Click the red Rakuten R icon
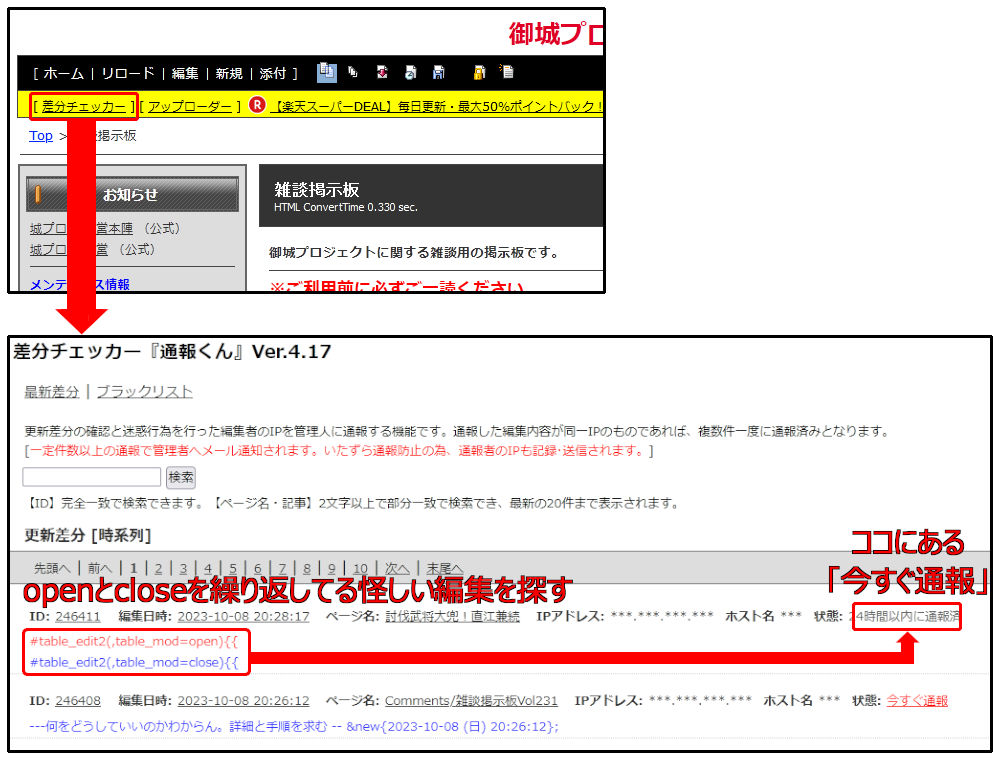The width and height of the screenshot is (1000, 763). click(257, 106)
